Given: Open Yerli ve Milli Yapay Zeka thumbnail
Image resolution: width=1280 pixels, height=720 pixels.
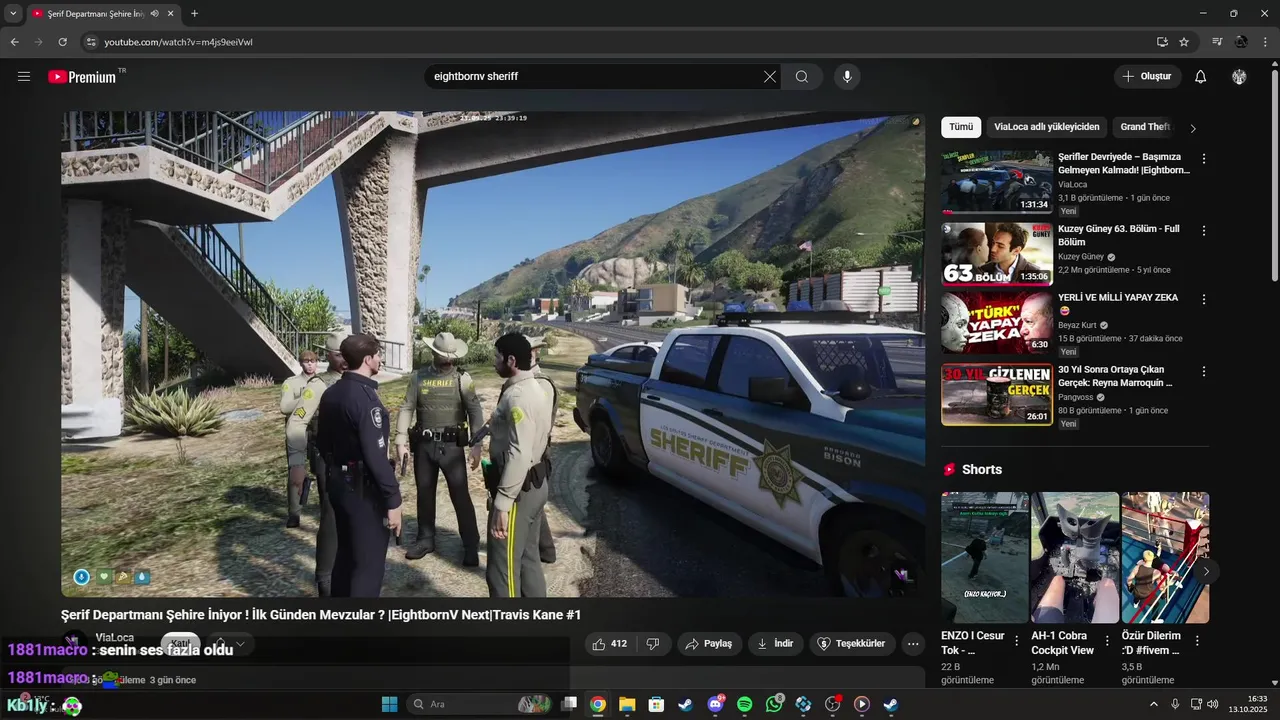Looking at the screenshot, I should click(x=996, y=323).
